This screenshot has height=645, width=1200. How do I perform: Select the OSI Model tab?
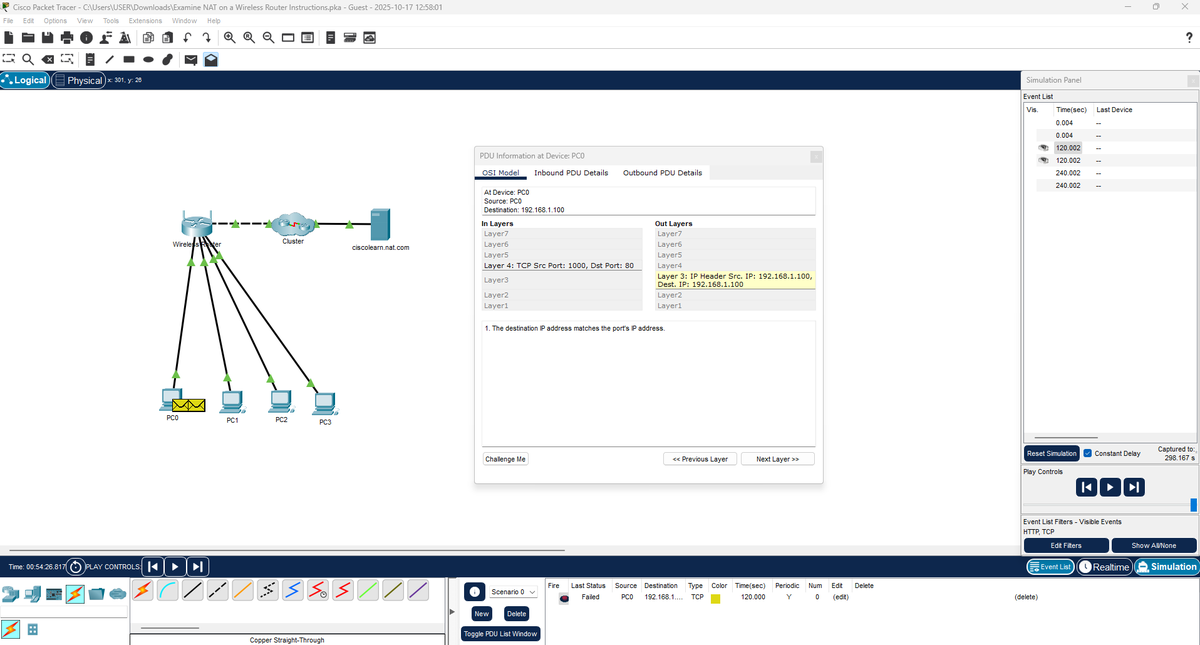coord(501,172)
